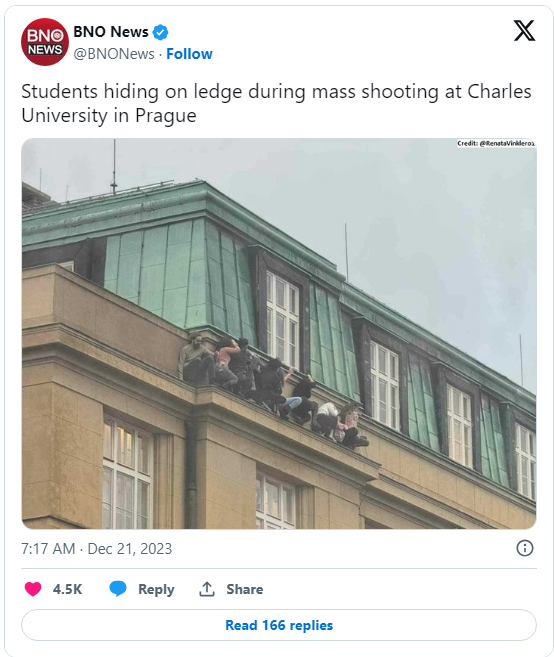The width and height of the screenshot is (554, 657).
Task: Open the 7:17 AM Dec 21, 2023 timestamp
Action: click(97, 548)
